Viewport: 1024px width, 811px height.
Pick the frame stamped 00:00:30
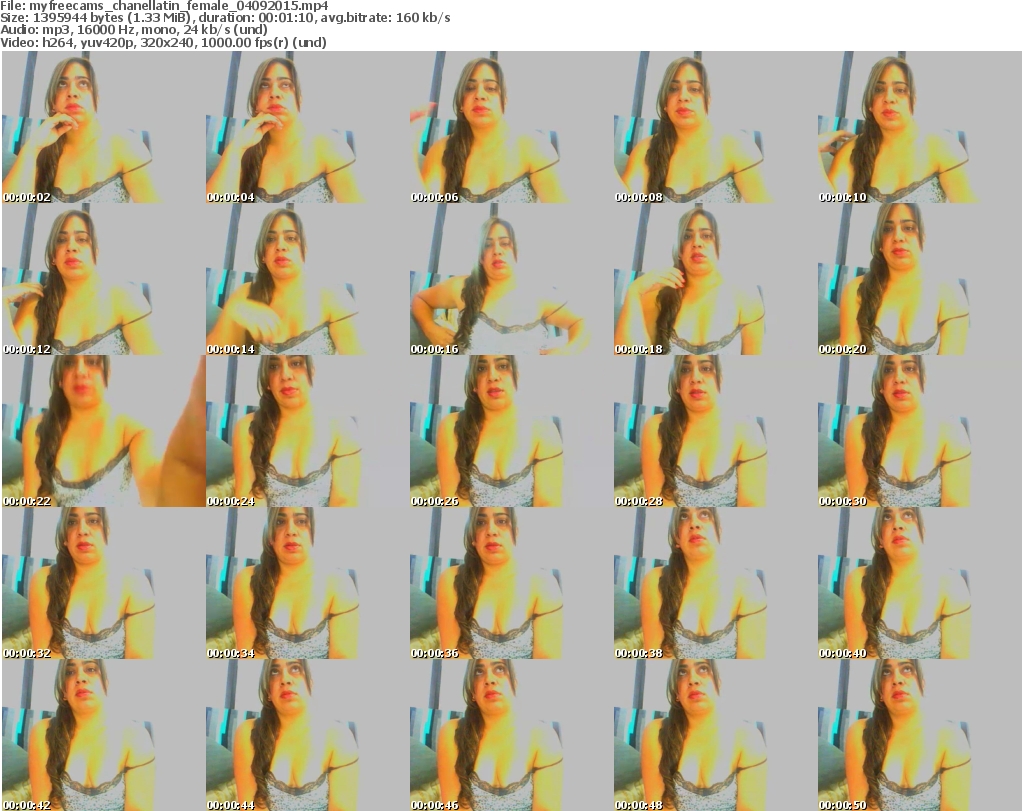919,431
